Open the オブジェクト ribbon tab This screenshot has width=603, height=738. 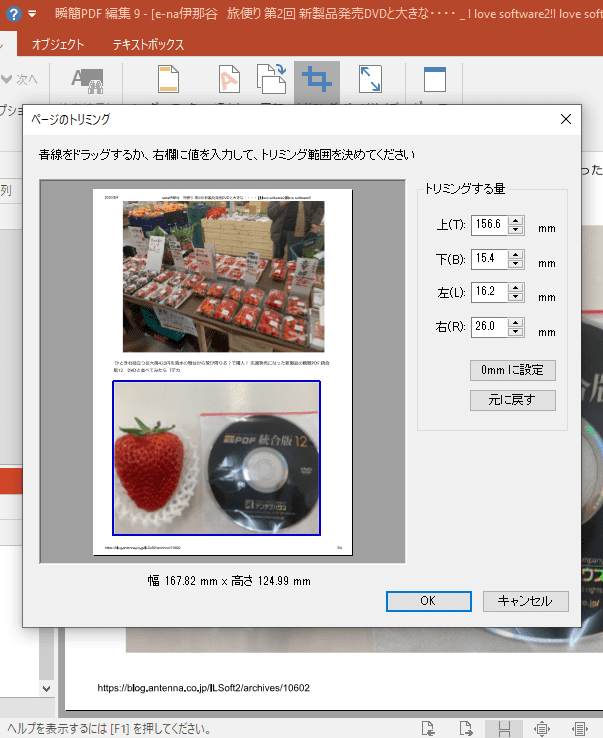[58, 45]
